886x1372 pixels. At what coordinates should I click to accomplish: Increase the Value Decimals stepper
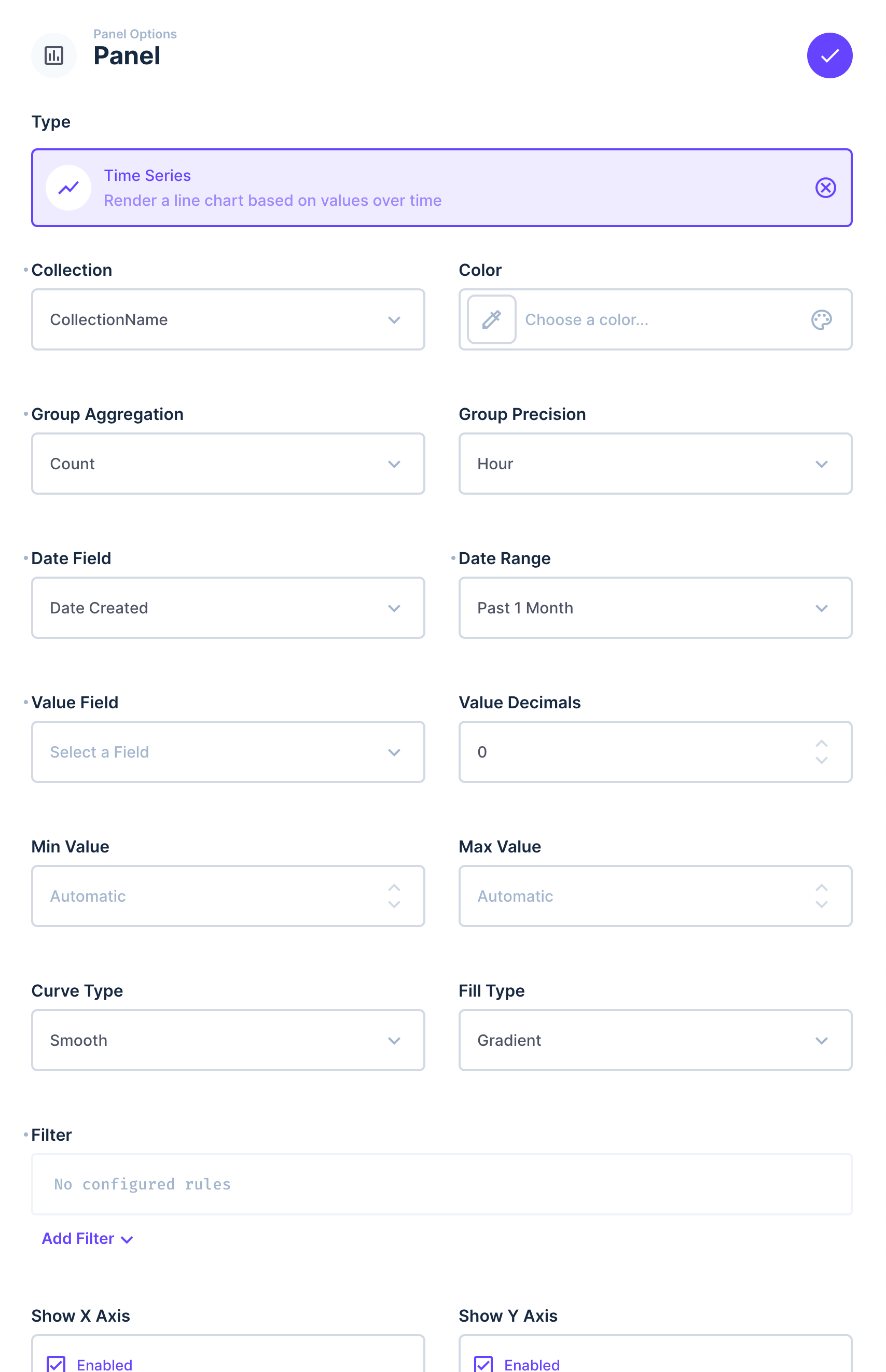tap(822, 744)
